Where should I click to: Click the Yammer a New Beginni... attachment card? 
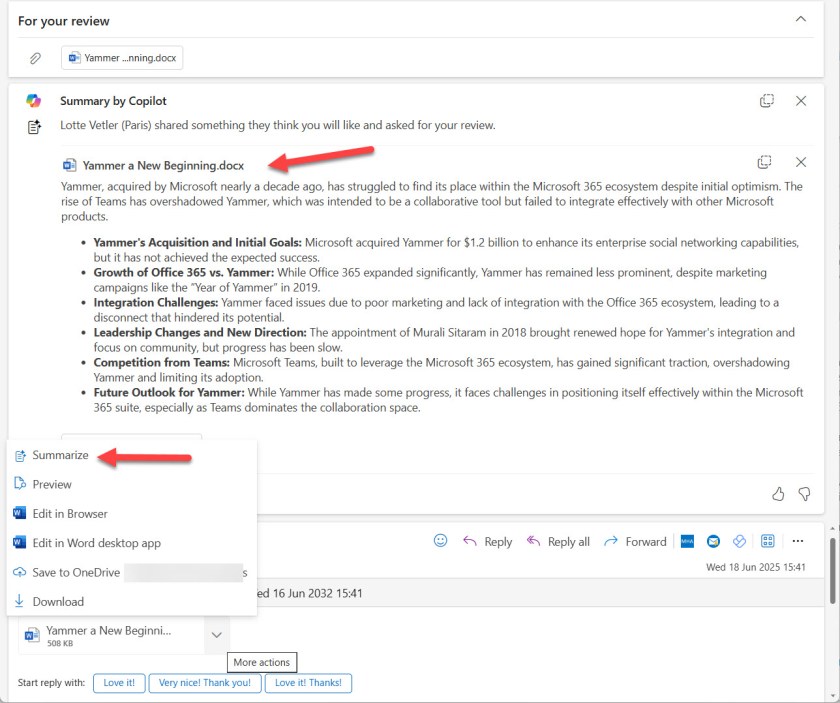coord(111,635)
